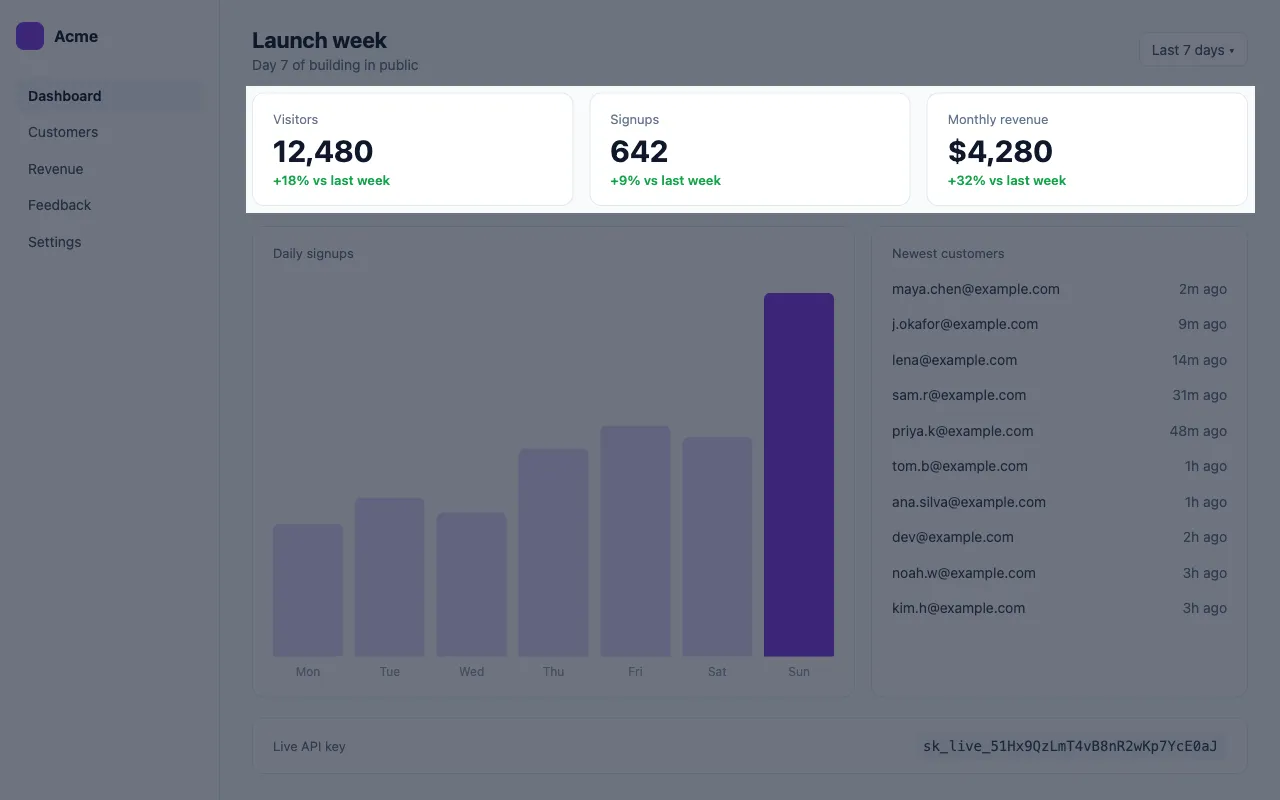The width and height of the screenshot is (1280, 800).
Task: Click the sk_live API key value
Action: (x=1070, y=746)
